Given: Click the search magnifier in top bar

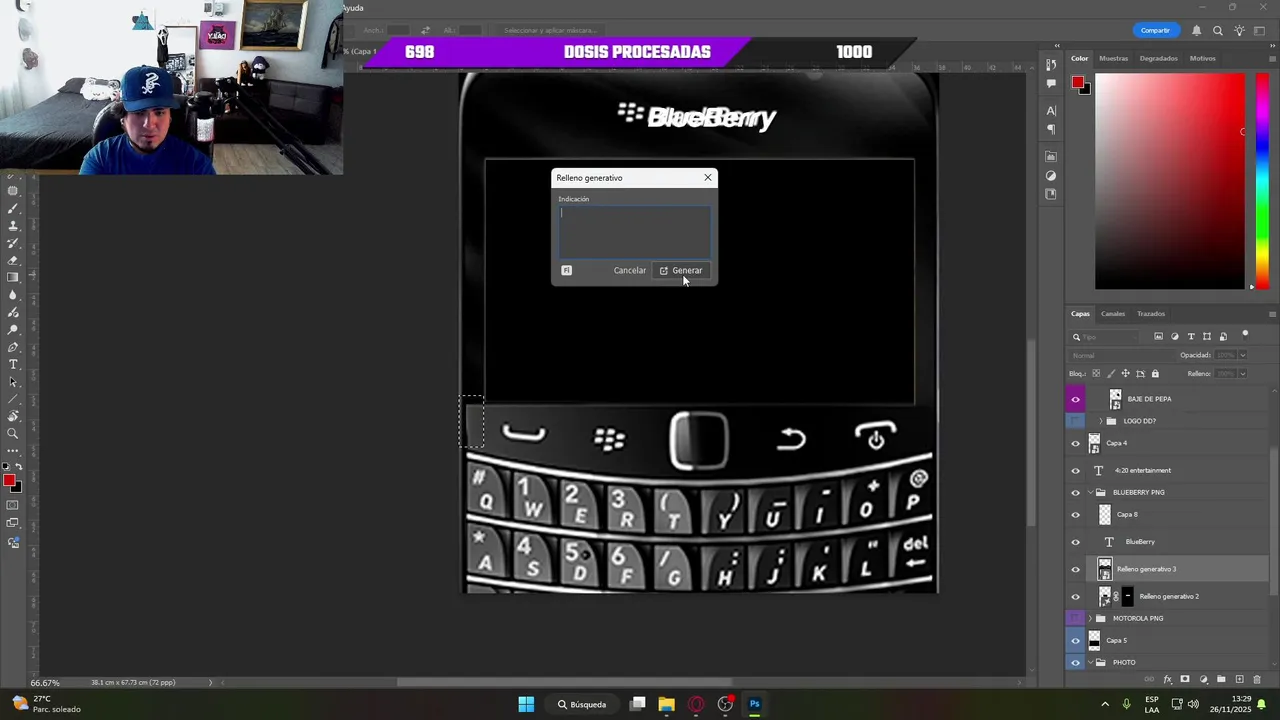Looking at the screenshot, I should coord(1218,31).
